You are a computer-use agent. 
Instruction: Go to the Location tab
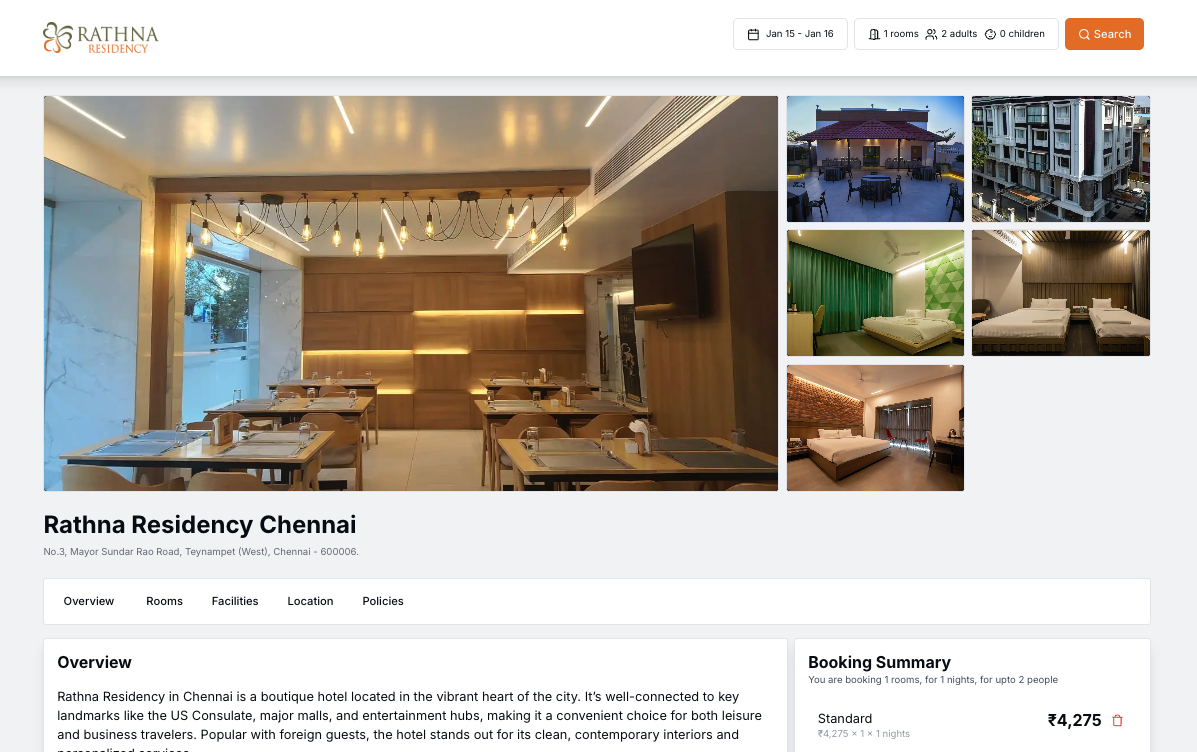310,602
